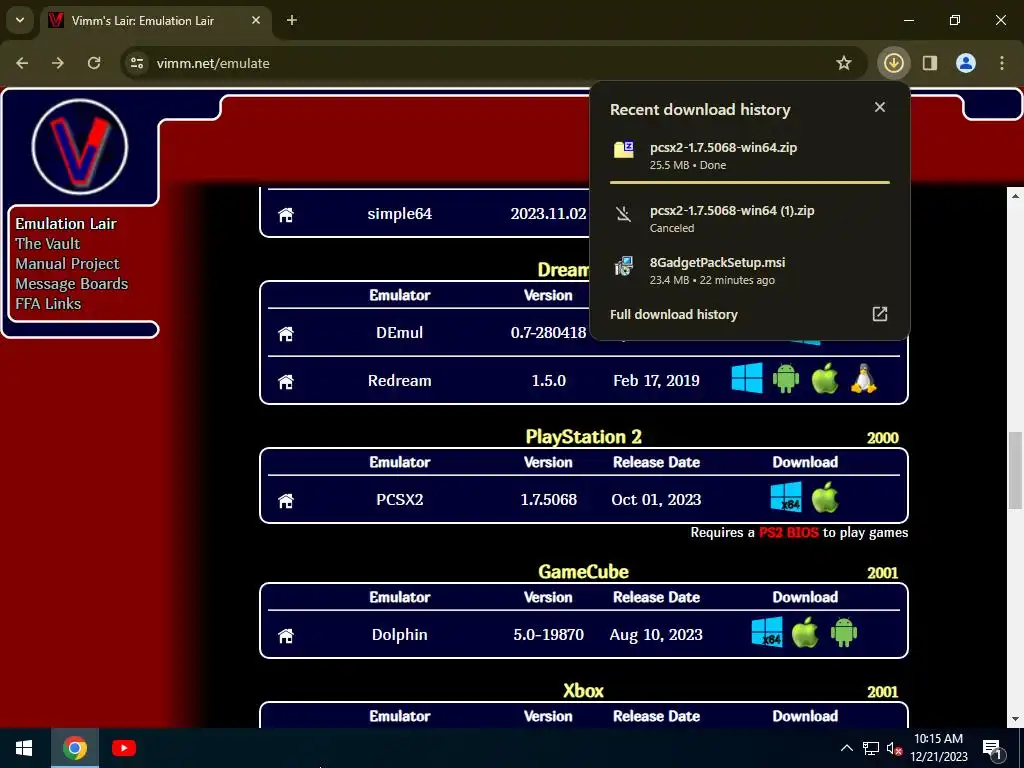This screenshot has width=1024, height=768.
Task: Open the taskbar clock and date
Action: pos(938,748)
